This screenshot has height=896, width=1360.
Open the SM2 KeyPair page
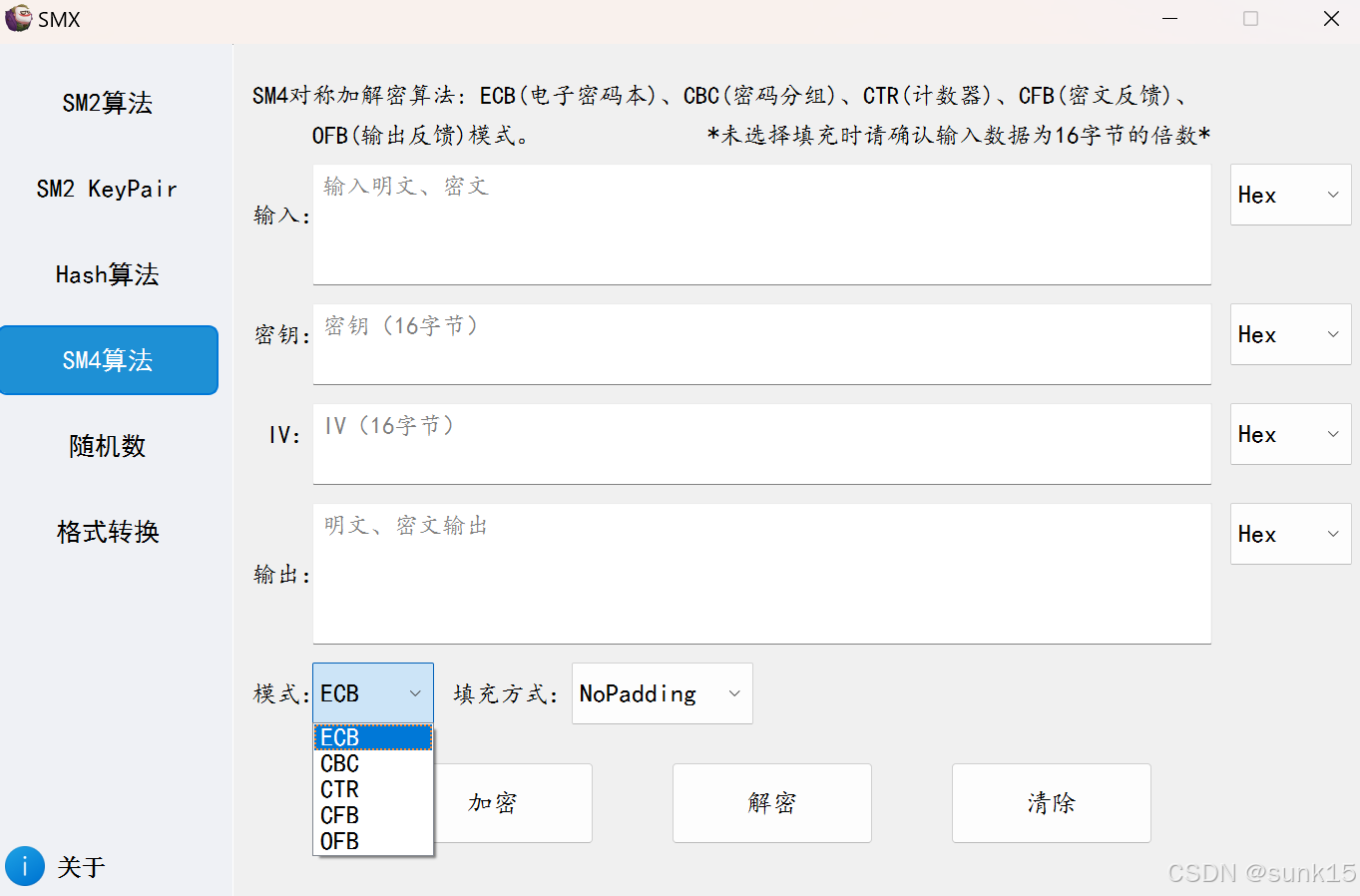108,188
